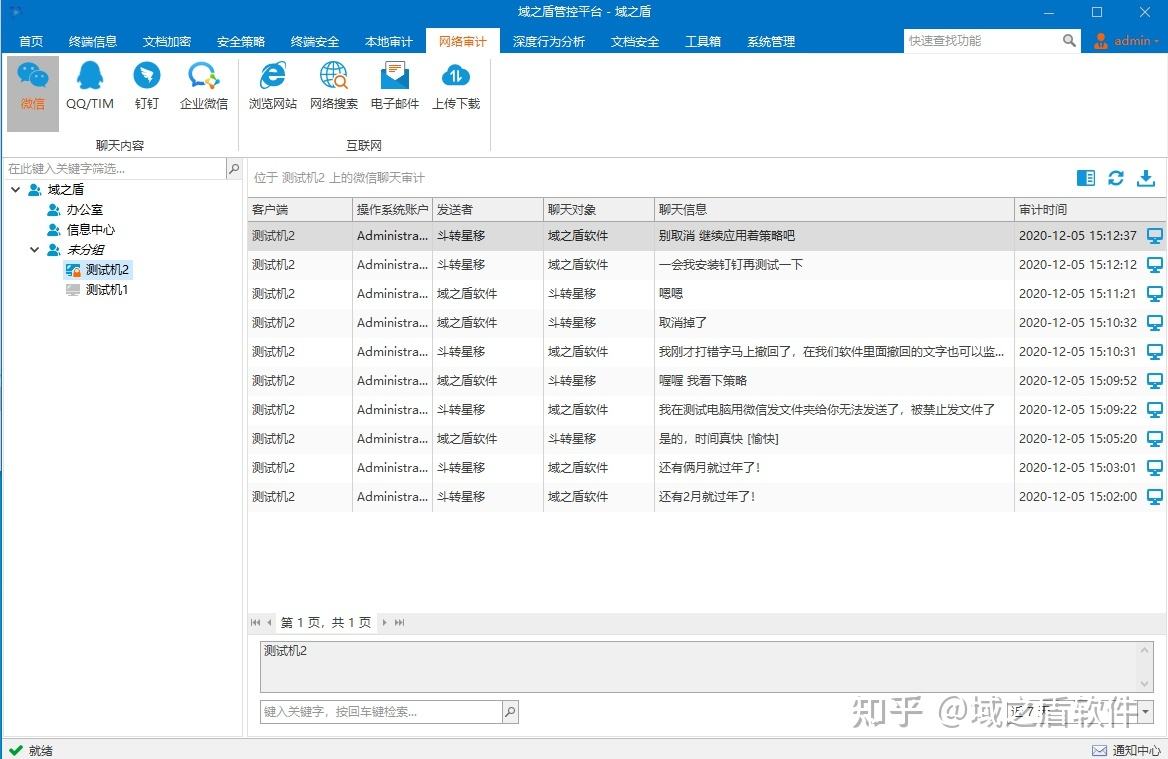Sort by 发送者 column header

488,210
